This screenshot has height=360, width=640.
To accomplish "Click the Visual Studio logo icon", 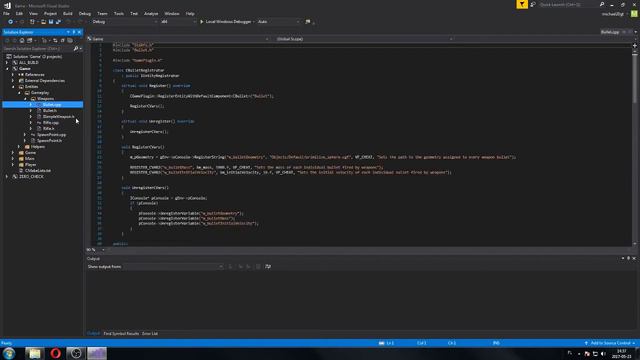I will 7,5.
